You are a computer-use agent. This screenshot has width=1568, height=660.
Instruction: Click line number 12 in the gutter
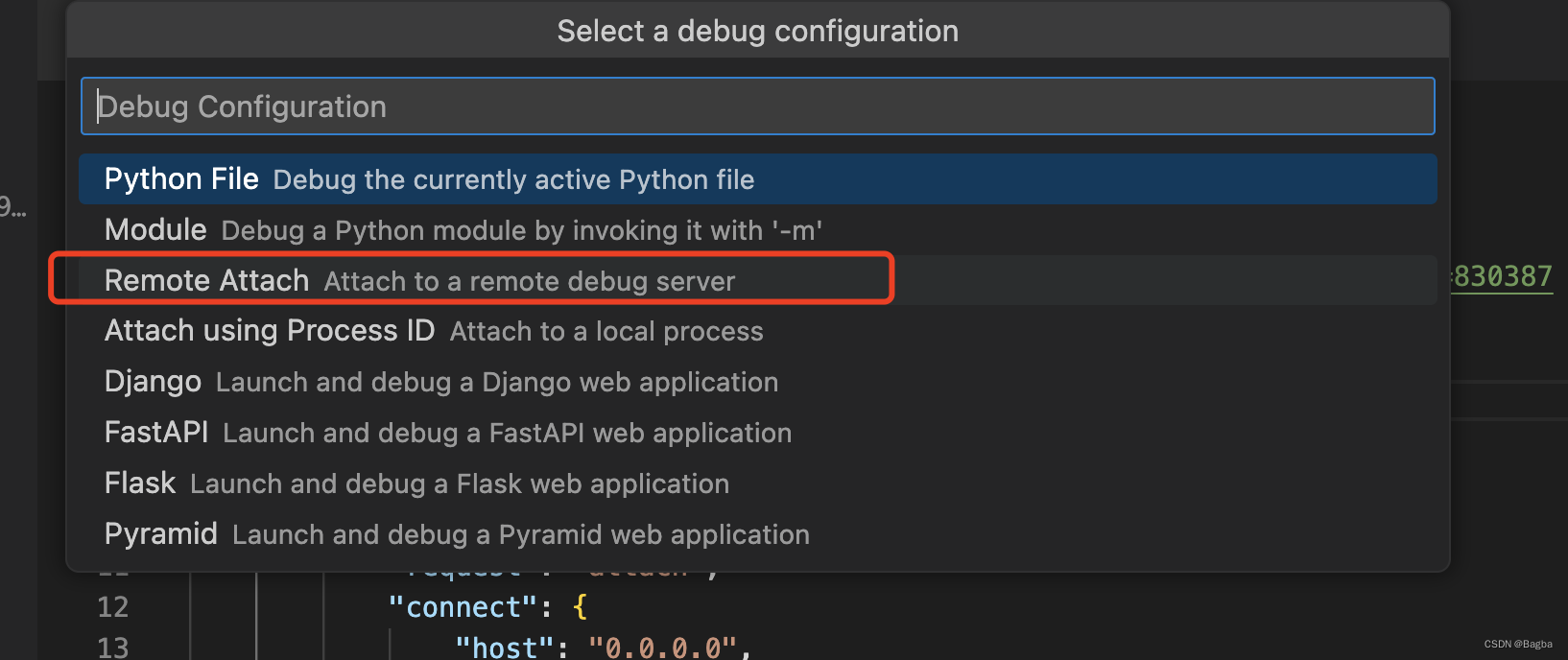(x=113, y=607)
